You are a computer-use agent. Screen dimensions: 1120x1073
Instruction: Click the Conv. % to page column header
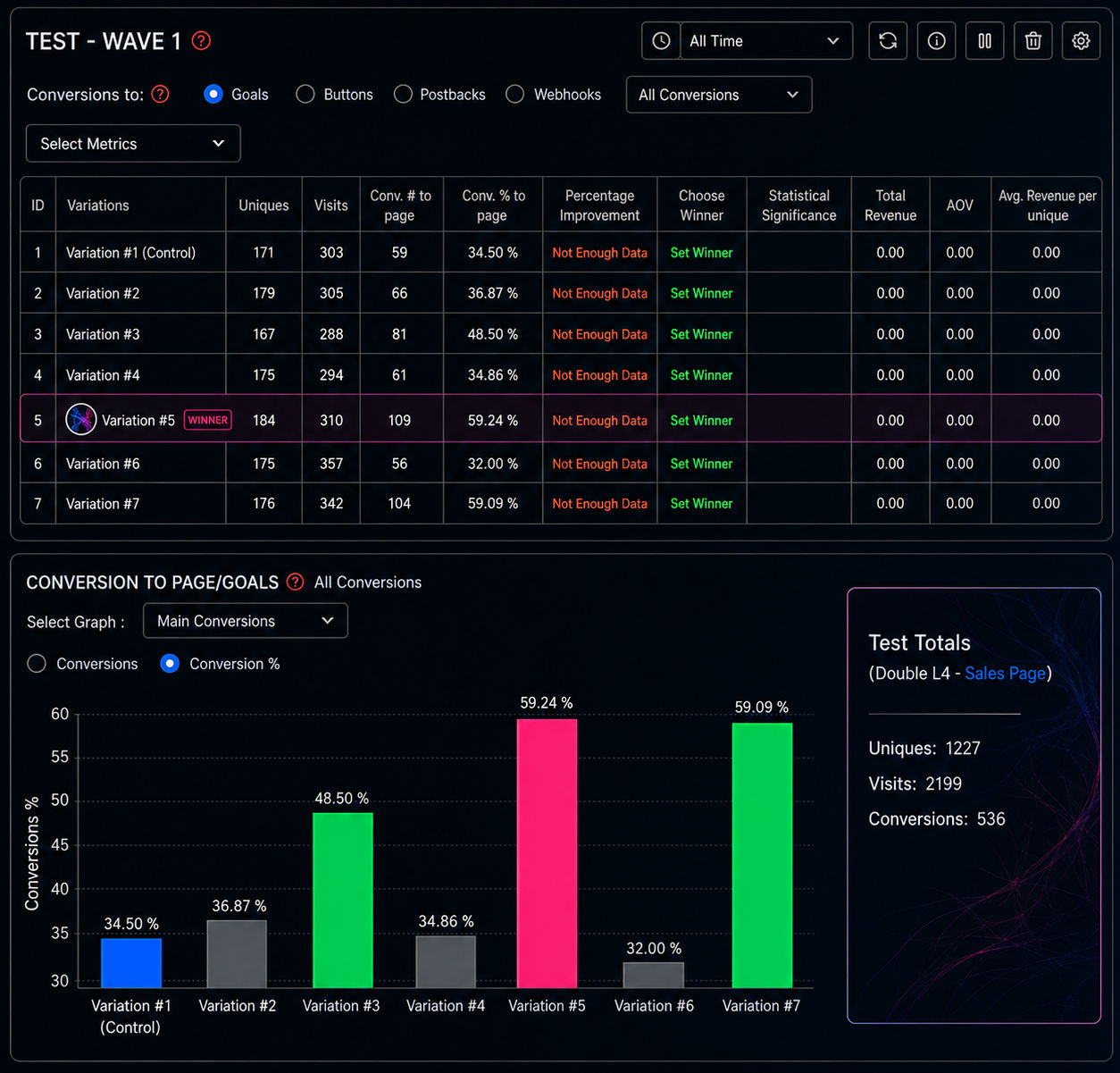493,205
